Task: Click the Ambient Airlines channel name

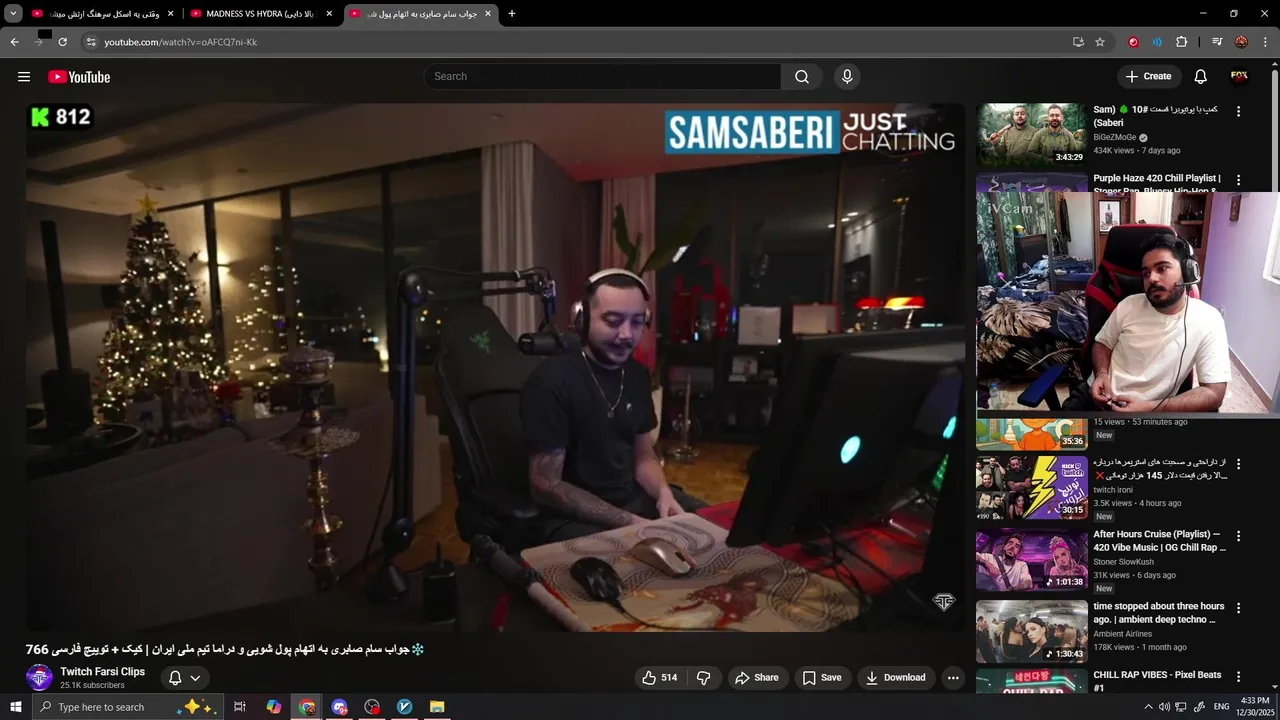Action: (1122, 634)
